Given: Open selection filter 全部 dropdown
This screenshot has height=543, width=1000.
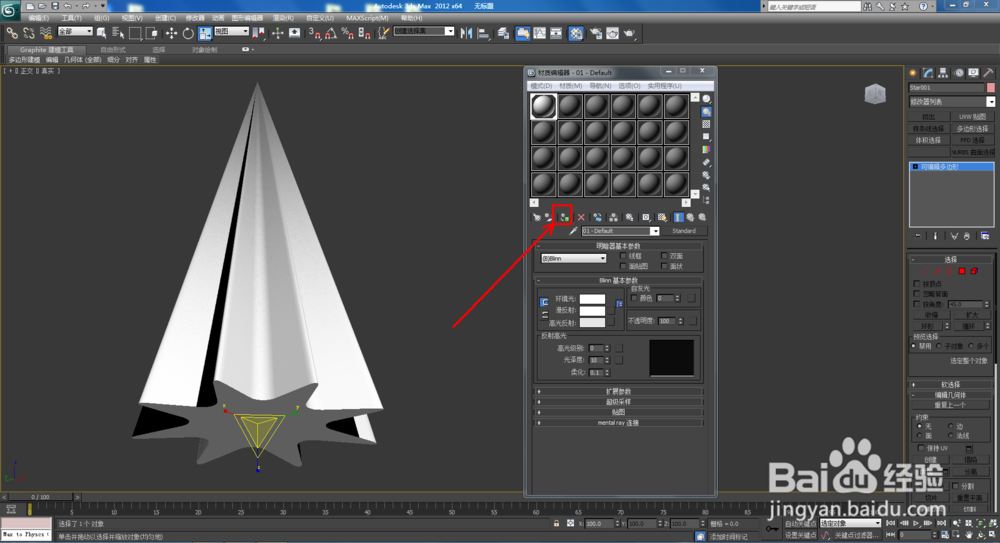Looking at the screenshot, I should tap(75, 31).
